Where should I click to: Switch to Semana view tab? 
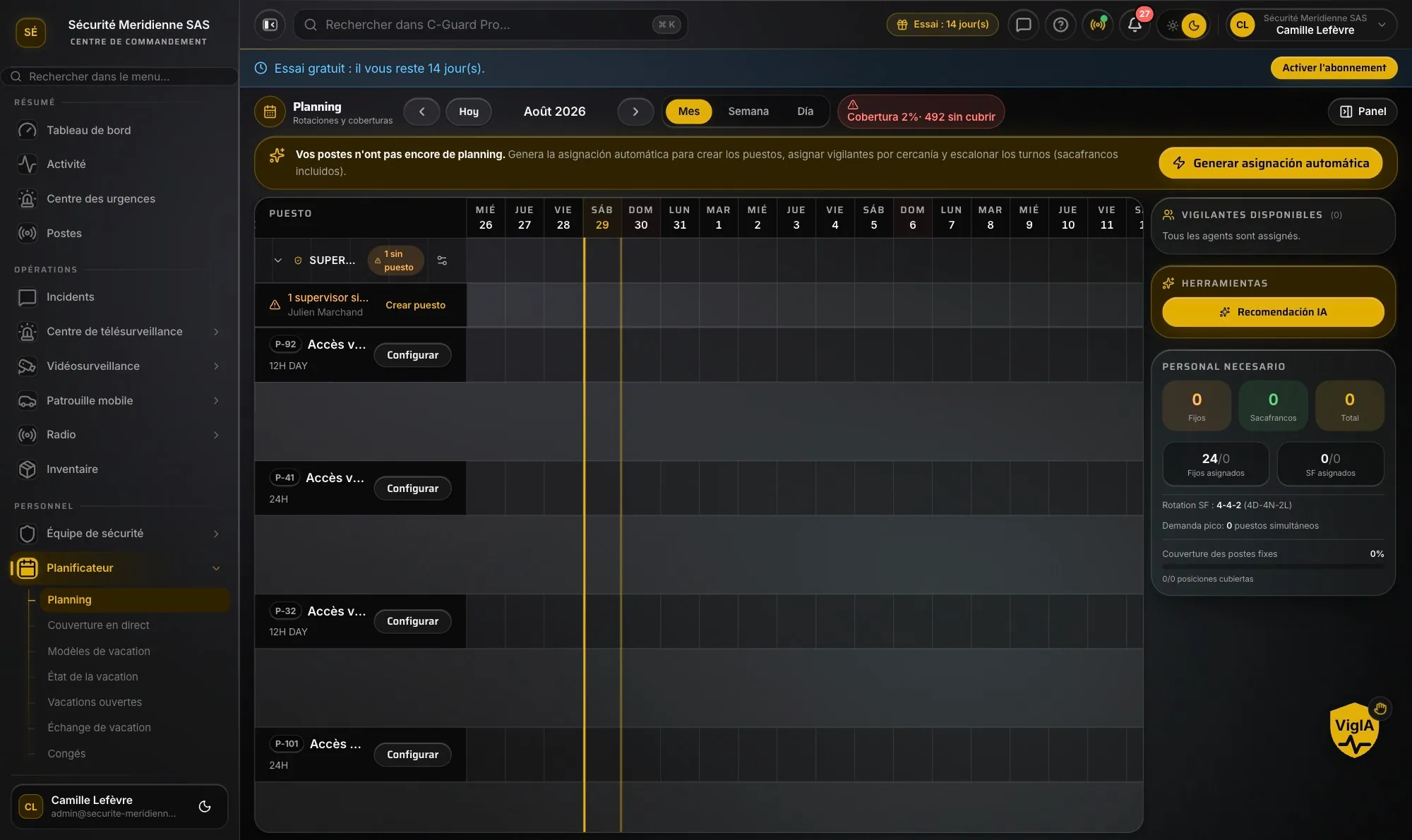click(748, 112)
